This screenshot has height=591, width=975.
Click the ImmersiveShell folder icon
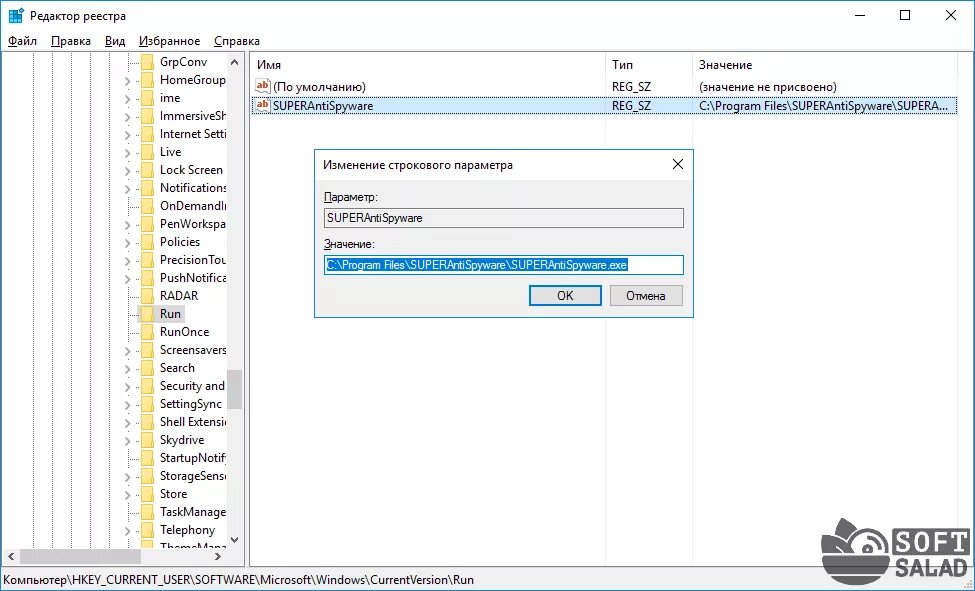tap(147, 116)
